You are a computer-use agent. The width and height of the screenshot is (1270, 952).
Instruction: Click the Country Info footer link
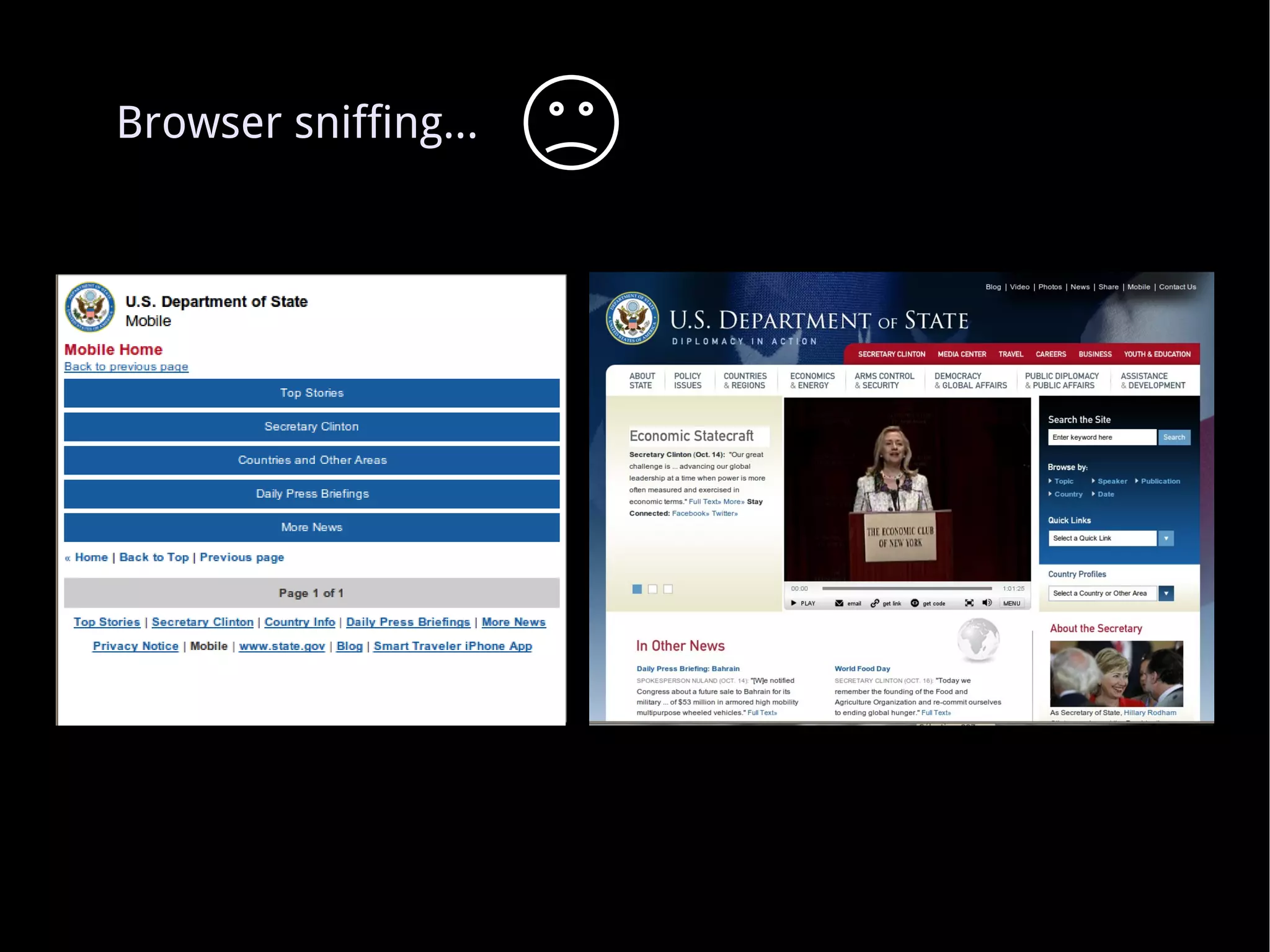click(300, 621)
